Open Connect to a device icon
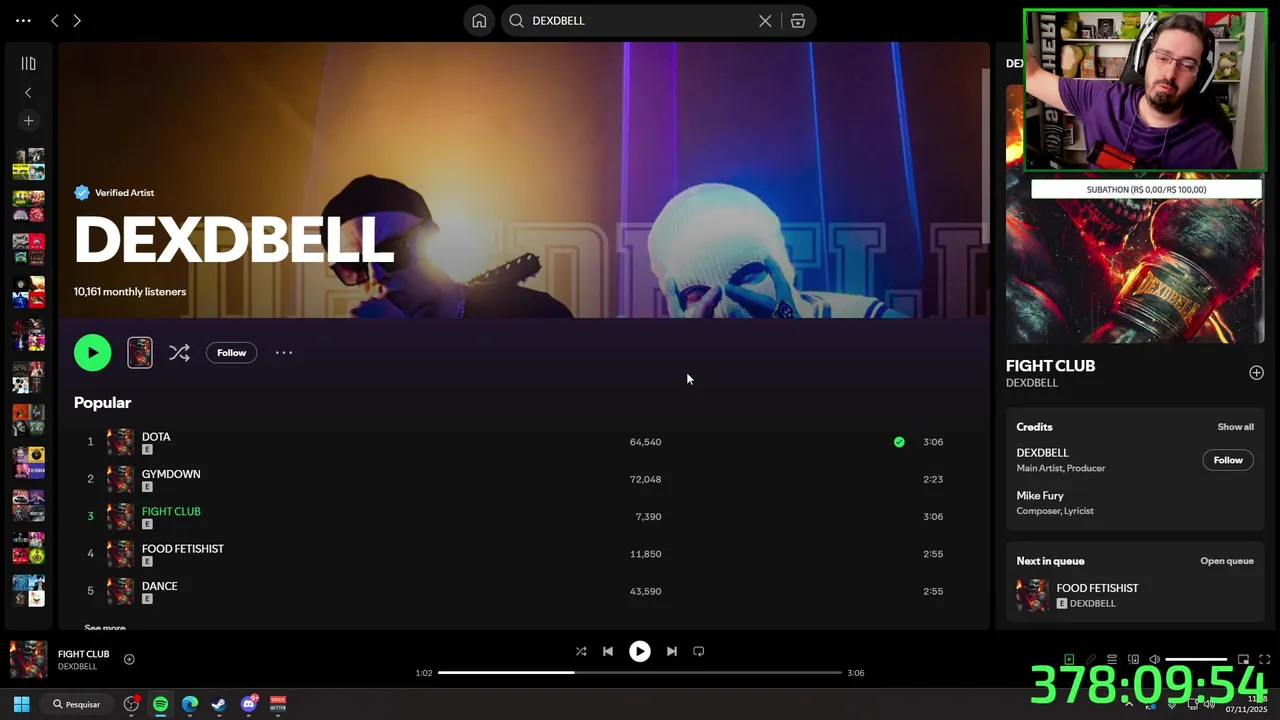The width and height of the screenshot is (1280, 720). (x=1133, y=659)
